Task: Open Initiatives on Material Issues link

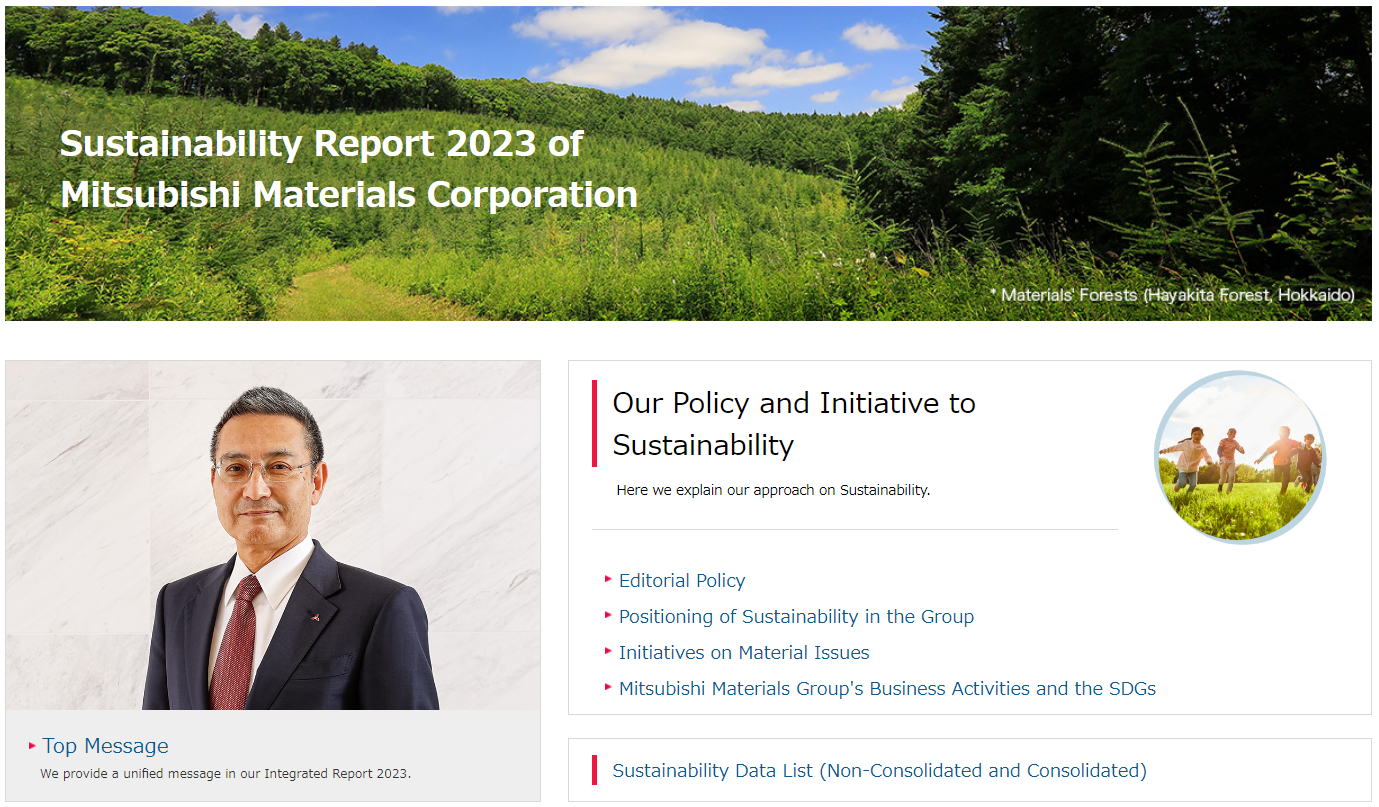Action: 744,653
